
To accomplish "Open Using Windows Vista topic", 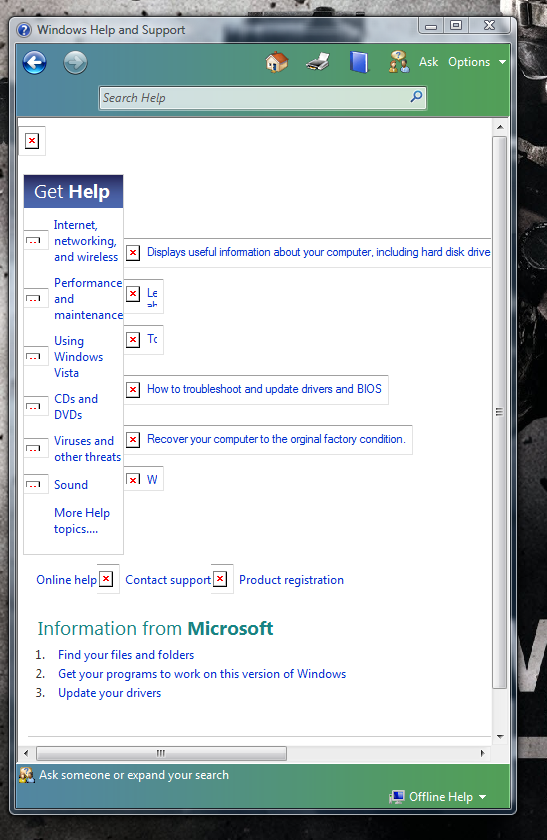I will tap(78, 357).
